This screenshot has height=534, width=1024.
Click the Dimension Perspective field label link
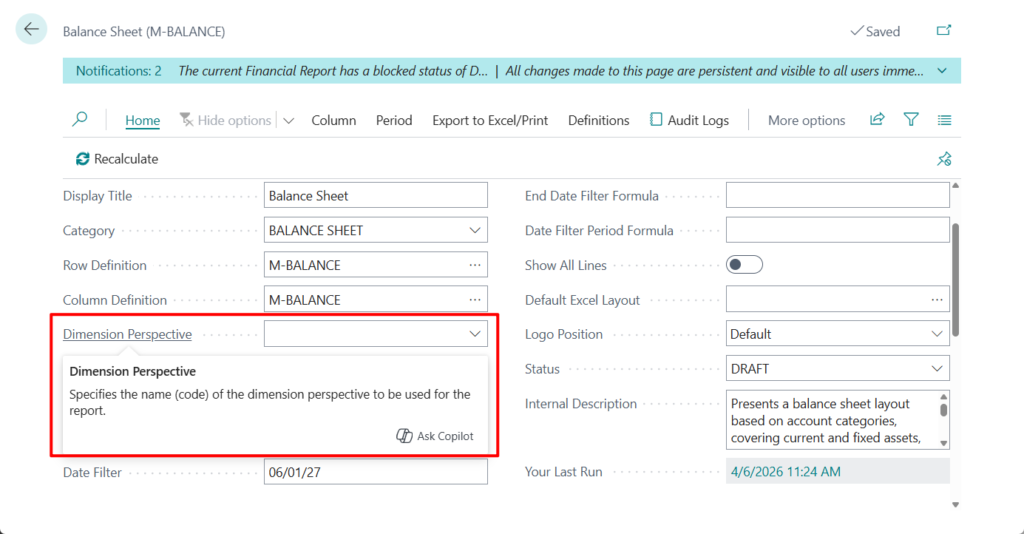pyautogui.click(x=127, y=335)
